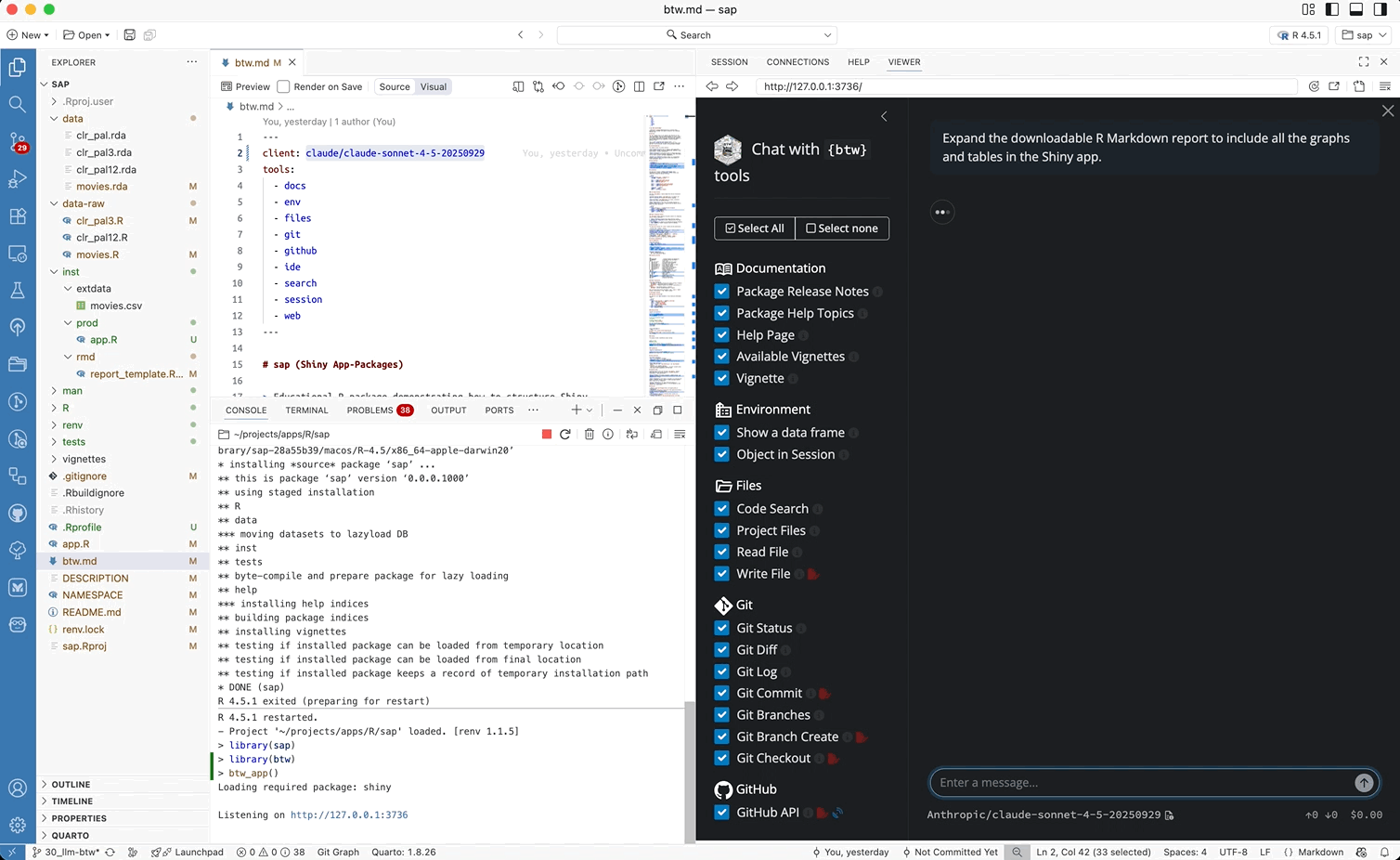Switch editor to Visual mode

434,86
